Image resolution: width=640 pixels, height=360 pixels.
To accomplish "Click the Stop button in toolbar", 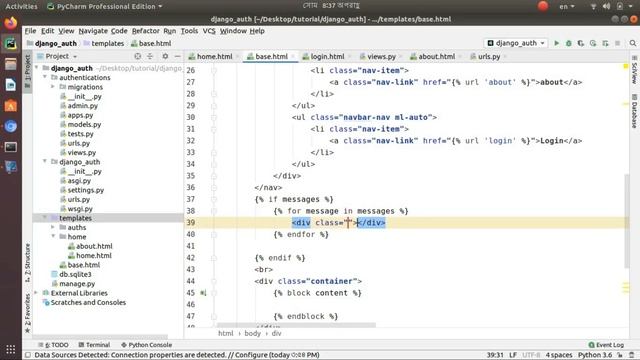I will [x=618, y=43].
